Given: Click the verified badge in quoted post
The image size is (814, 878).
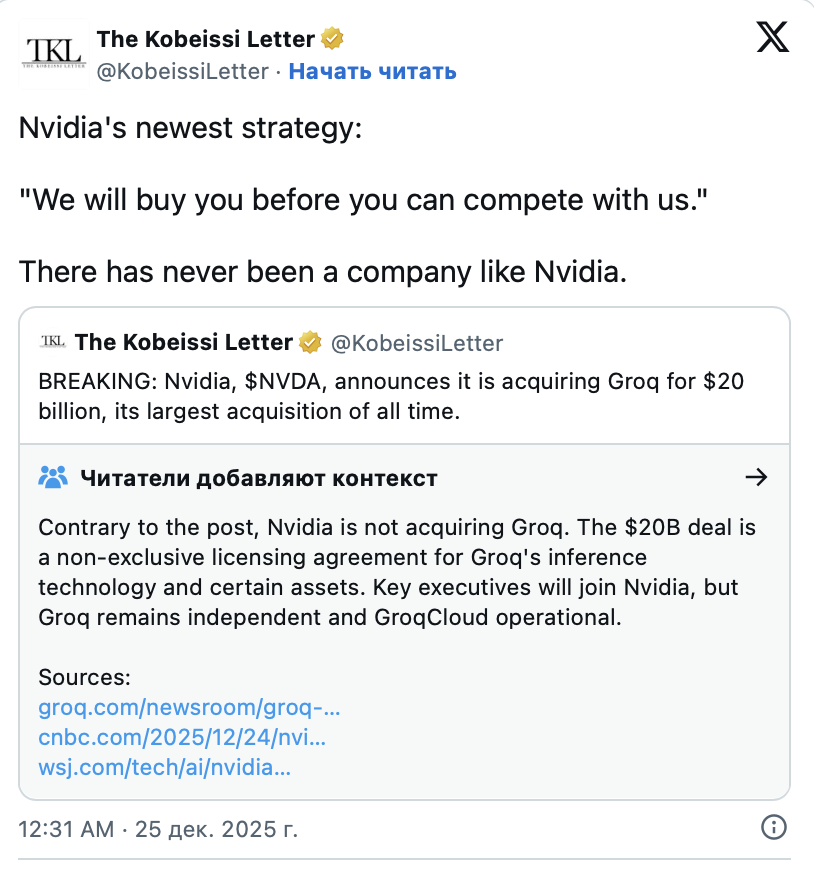Looking at the screenshot, I should [x=311, y=343].
